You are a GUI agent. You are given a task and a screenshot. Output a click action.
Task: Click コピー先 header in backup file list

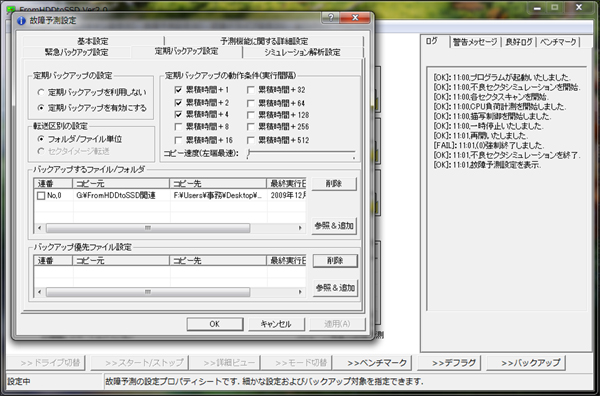(x=218, y=184)
